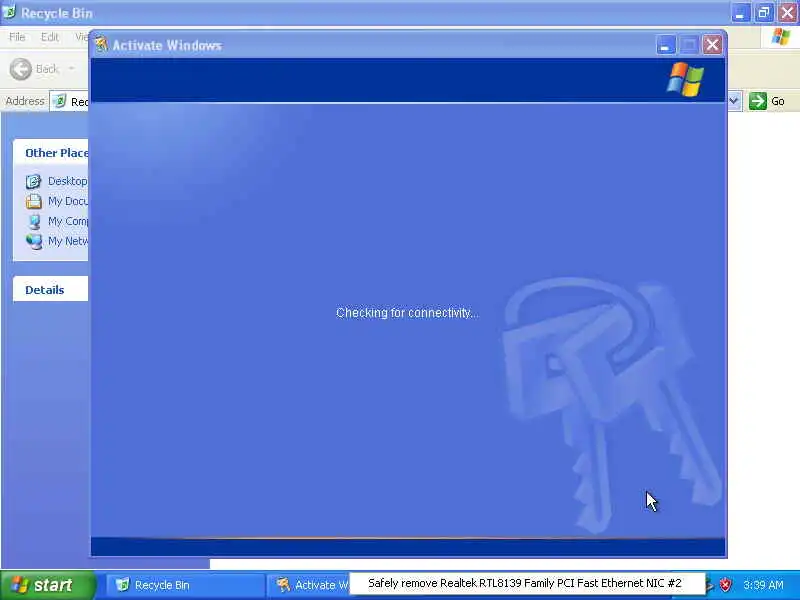Click the Safely remove Realtek NIC item

tap(525, 583)
